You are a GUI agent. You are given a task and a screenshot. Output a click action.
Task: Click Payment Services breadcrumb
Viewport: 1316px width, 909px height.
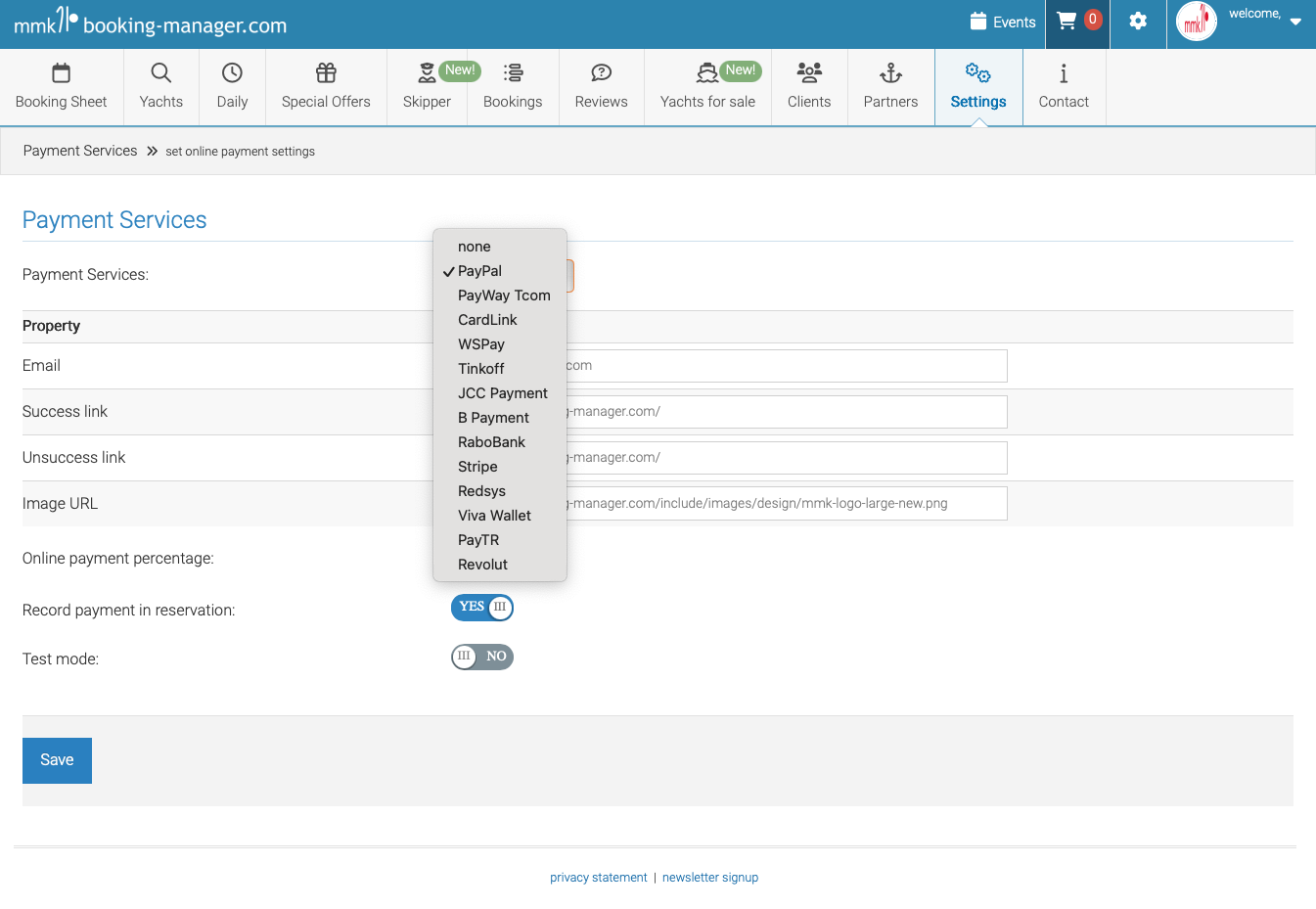[x=80, y=151]
